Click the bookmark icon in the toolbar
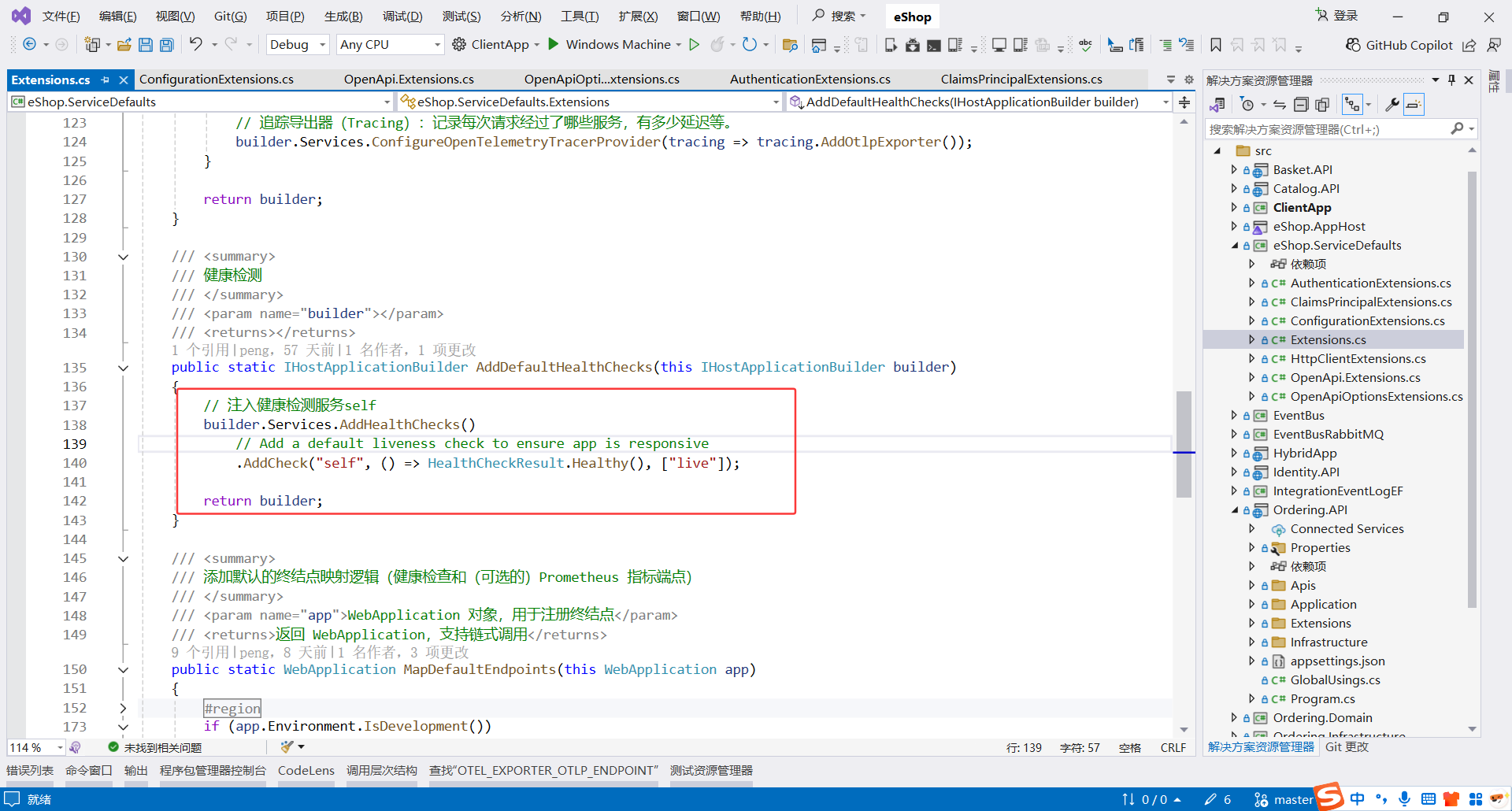Screen dimensions: 1512x811 (1216, 45)
